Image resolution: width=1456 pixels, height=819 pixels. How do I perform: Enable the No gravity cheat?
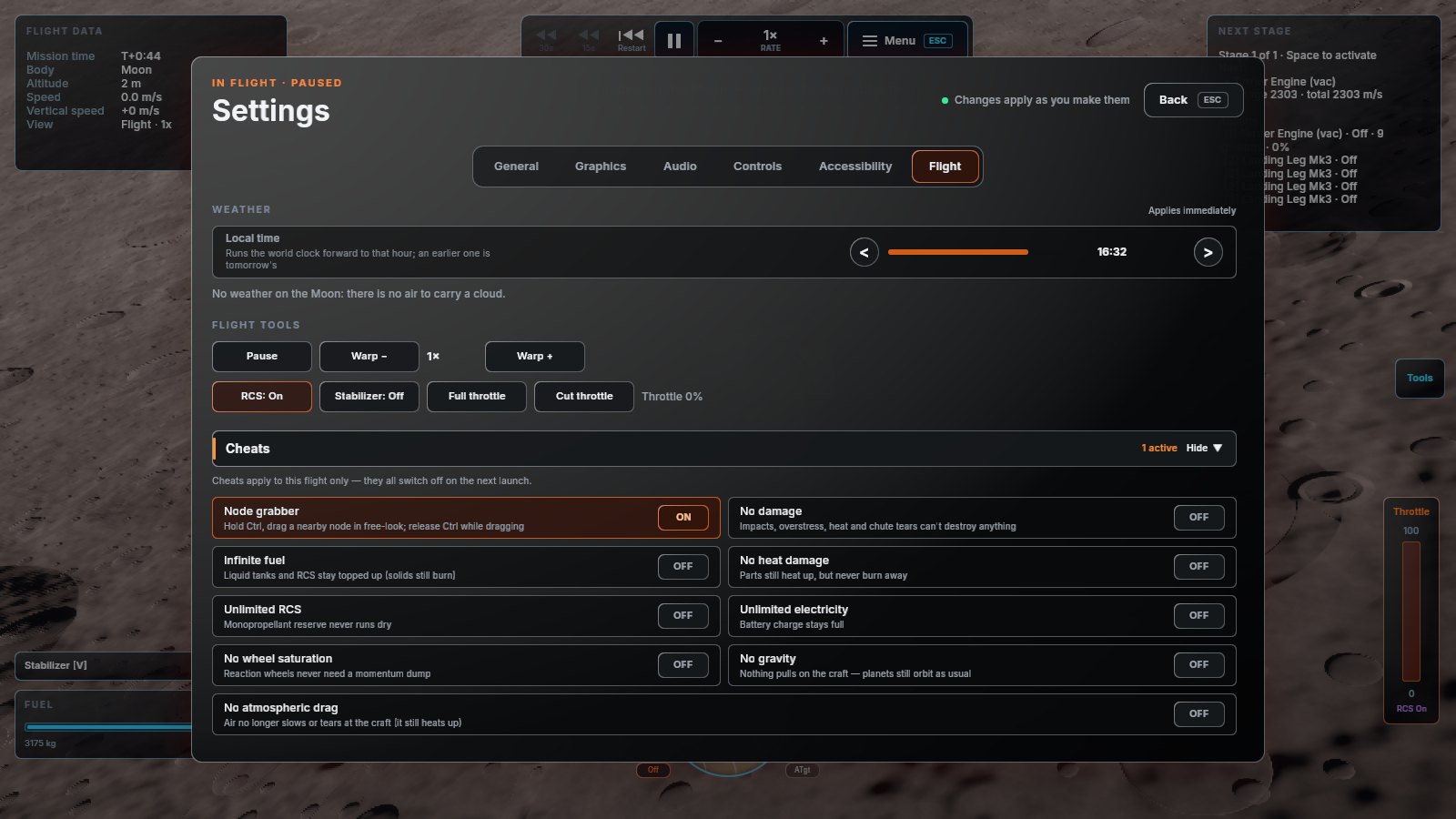tap(1199, 665)
